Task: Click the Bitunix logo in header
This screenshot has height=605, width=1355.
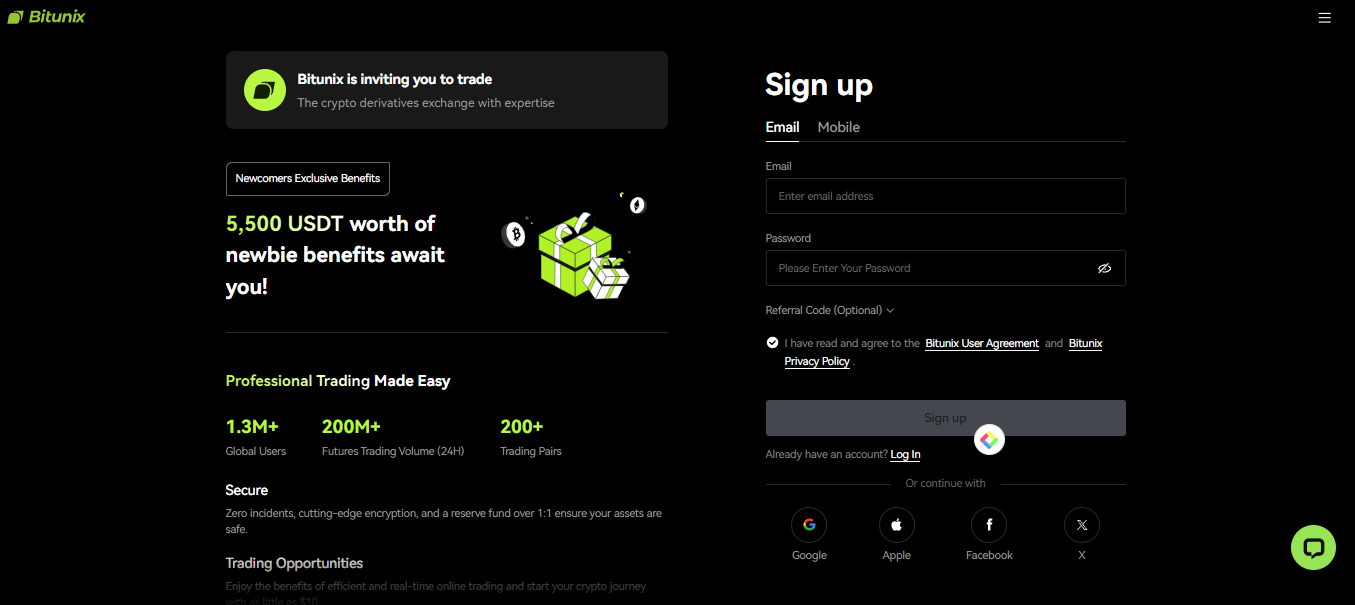Action: pyautogui.click(x=46, y=17)
